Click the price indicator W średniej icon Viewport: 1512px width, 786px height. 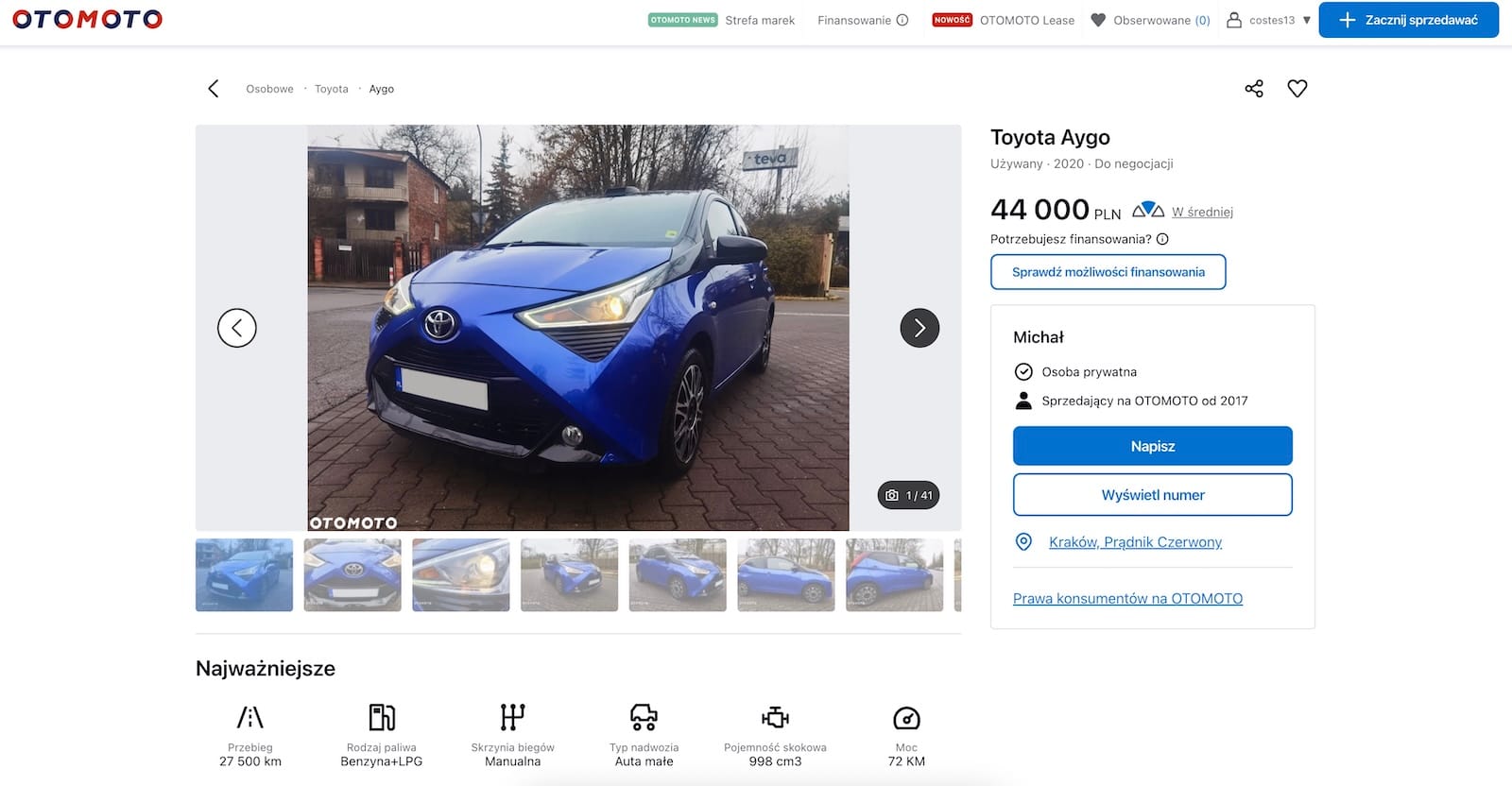point(1148,210)
